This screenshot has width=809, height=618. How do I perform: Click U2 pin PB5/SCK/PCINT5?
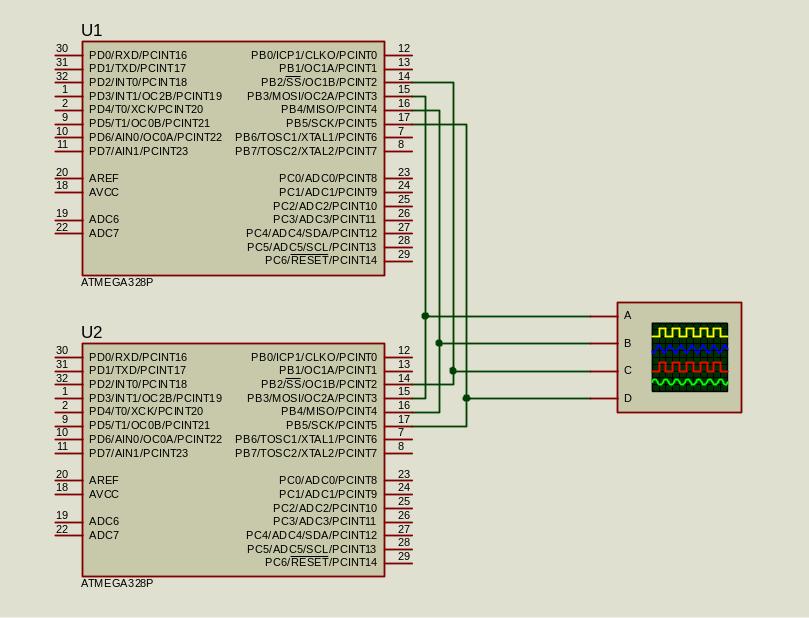332,426
